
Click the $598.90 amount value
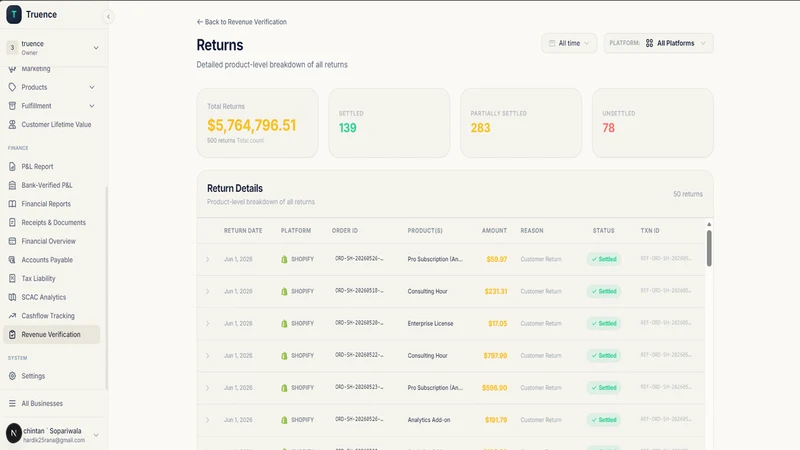[494, 388]
